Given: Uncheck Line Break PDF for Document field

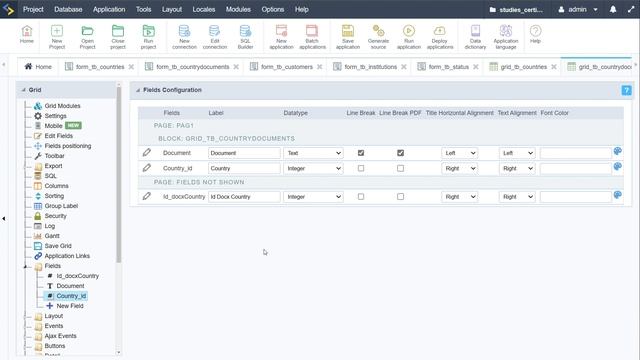Looking at the screenshot, I should 400,153.
